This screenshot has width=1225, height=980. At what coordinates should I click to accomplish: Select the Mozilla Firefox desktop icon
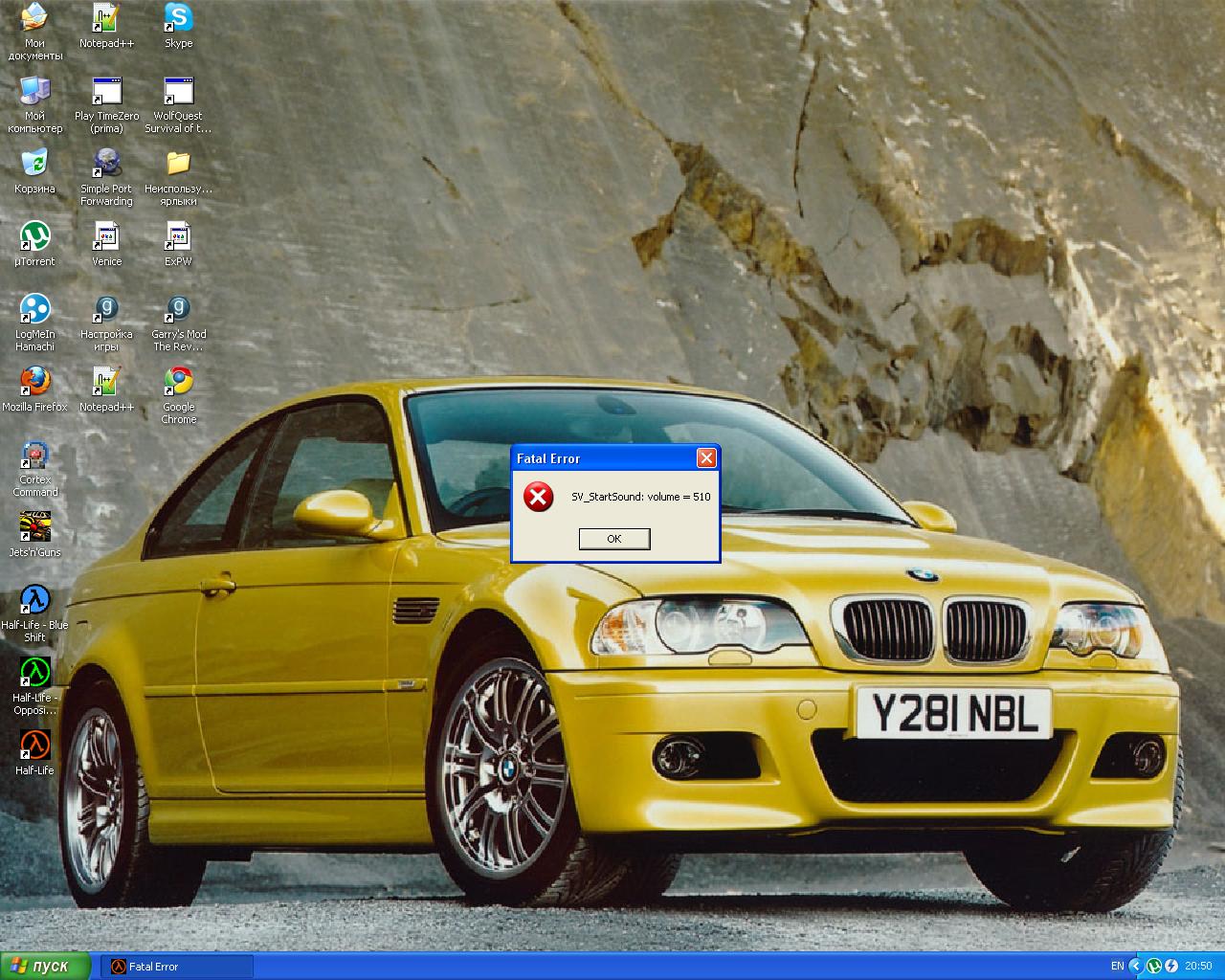coord(34,390)
